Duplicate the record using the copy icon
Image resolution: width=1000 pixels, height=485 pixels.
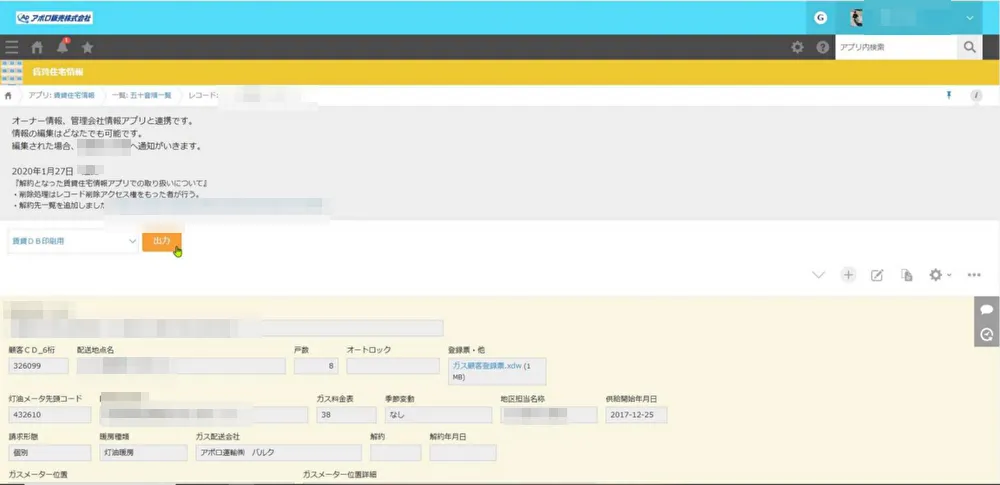[x=907, y=275]
